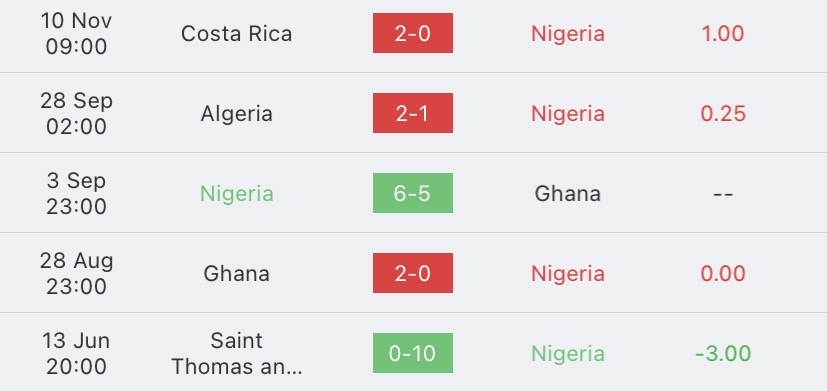Select the green 6-5 score badge
Image resolution: width=827 pixels, height=391 pixels.
tap(412, 193)
